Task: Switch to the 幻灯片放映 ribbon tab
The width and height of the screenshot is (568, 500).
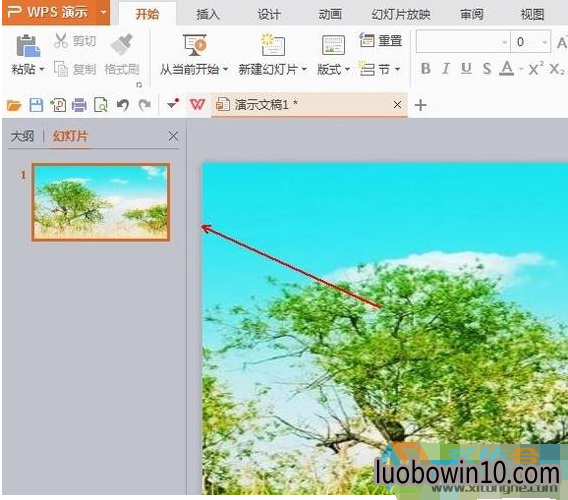Action: 401,14
